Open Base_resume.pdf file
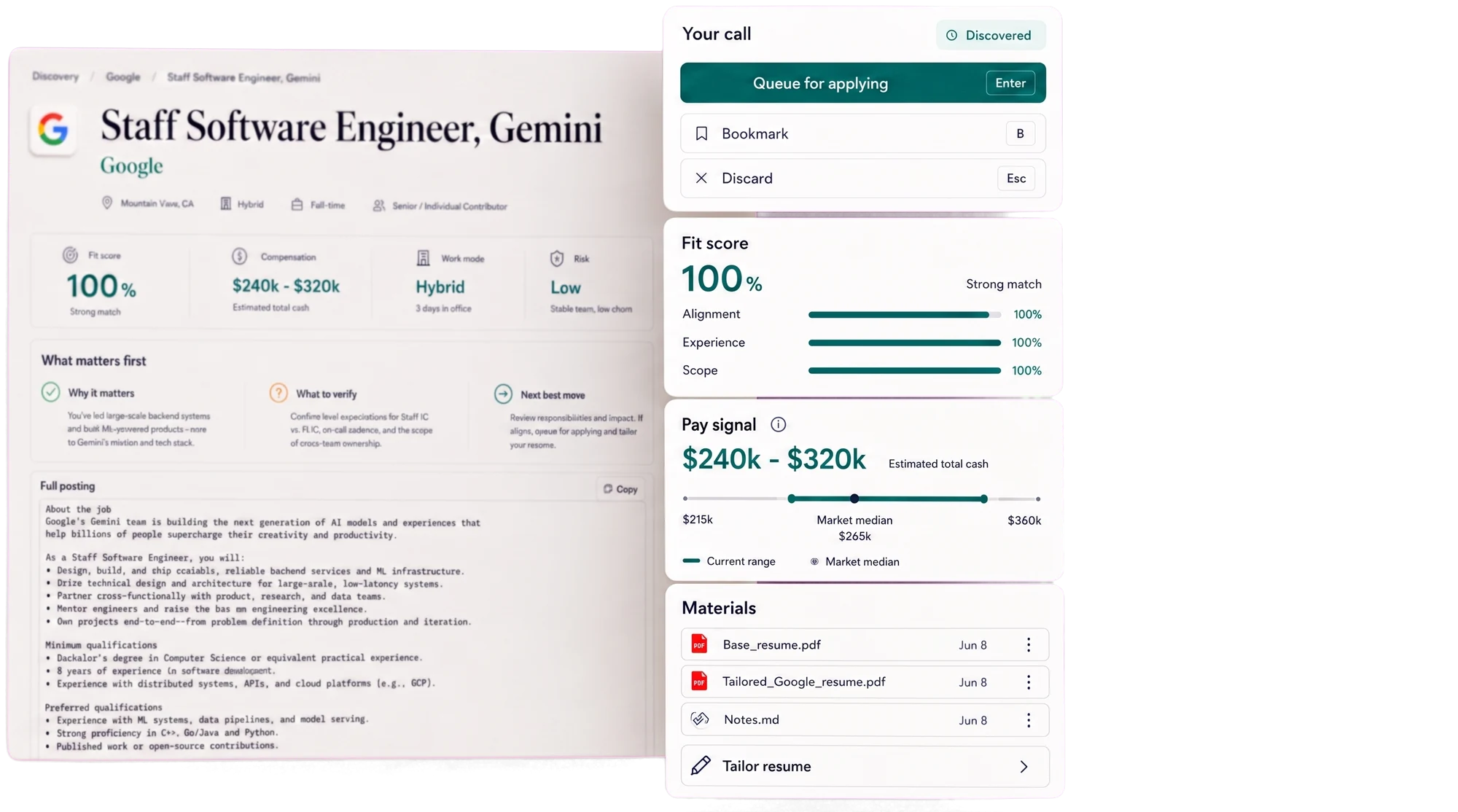Image resolution: width=1458 pixels, height=812 pixels. pos(865,644)
